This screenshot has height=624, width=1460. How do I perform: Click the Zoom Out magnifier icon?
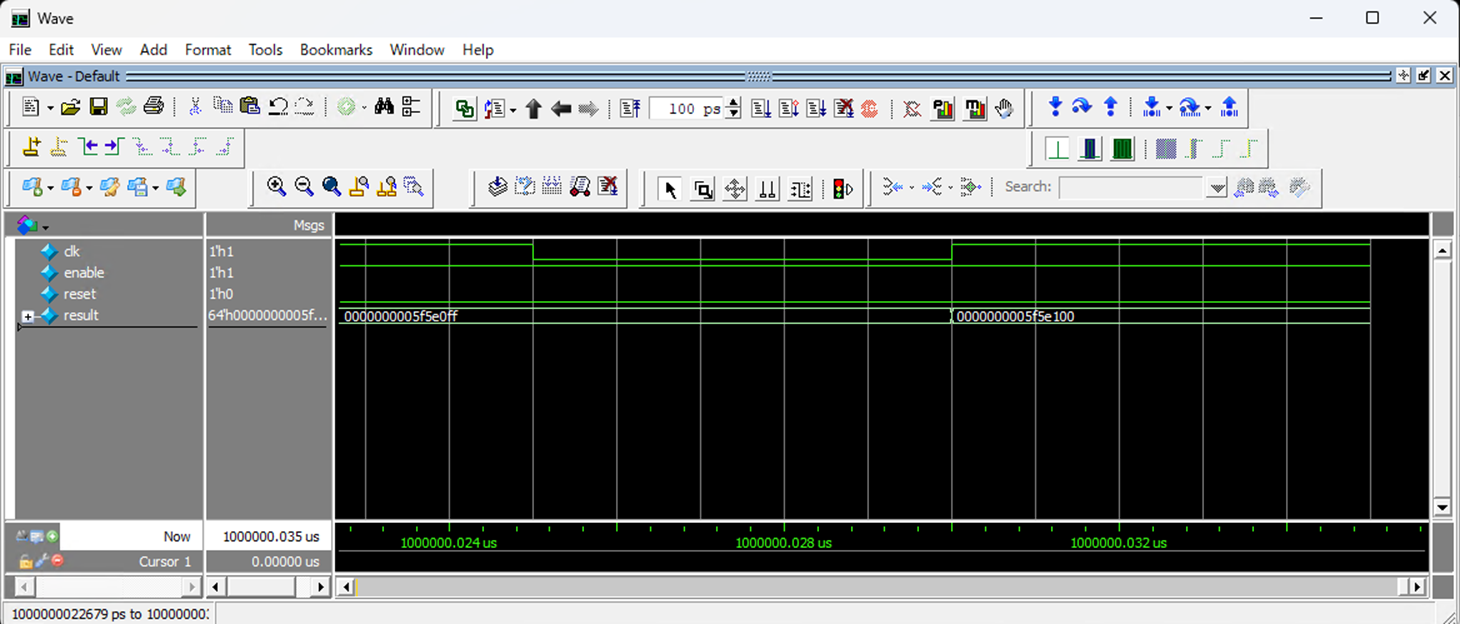point(304,187)
